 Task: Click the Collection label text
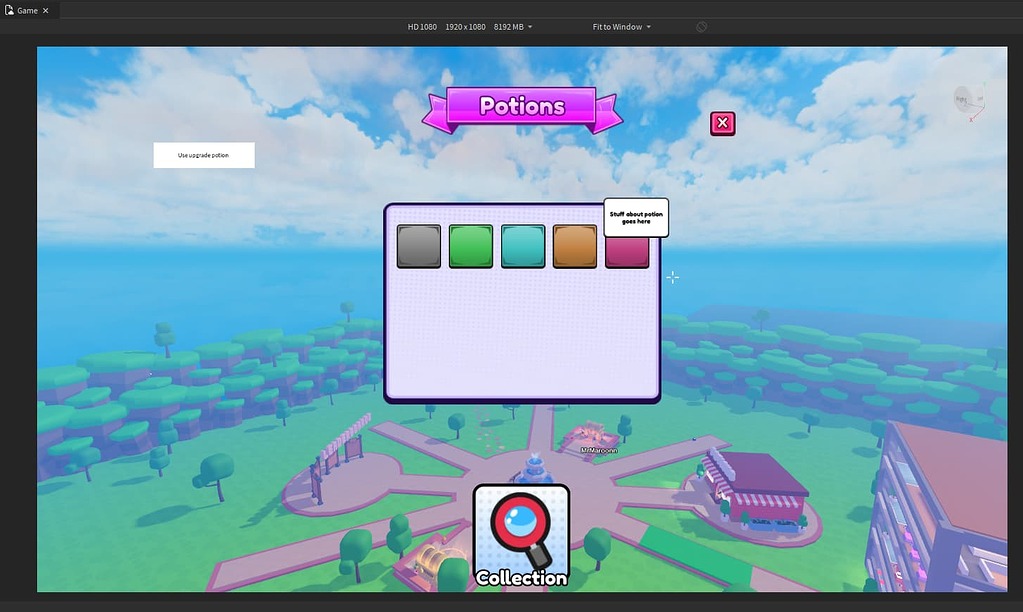(520, 577)
